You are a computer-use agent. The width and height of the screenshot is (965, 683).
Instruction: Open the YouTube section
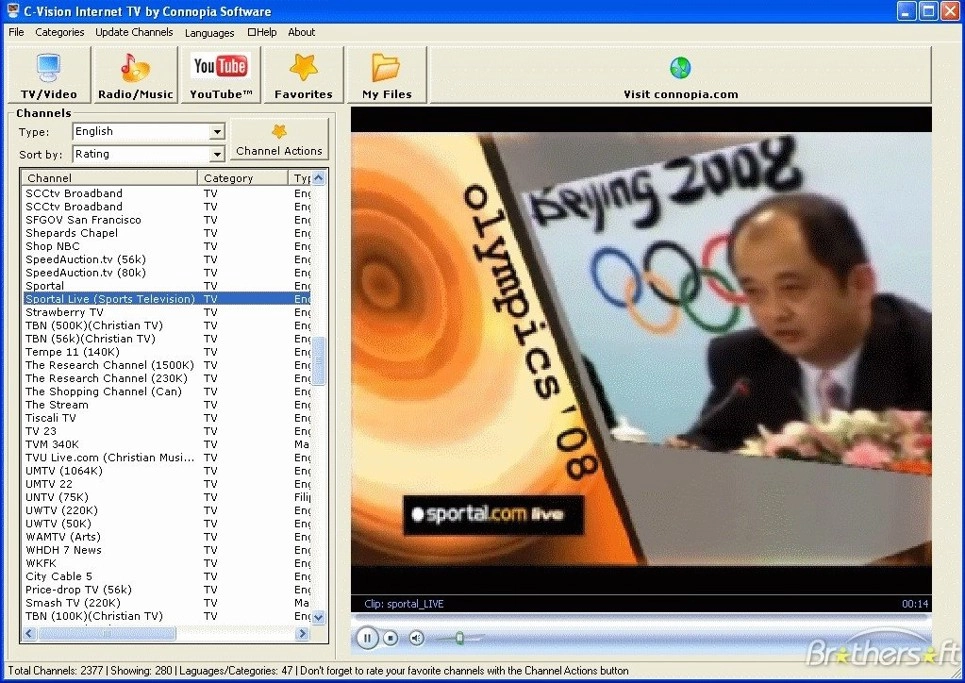coord(221,75)
